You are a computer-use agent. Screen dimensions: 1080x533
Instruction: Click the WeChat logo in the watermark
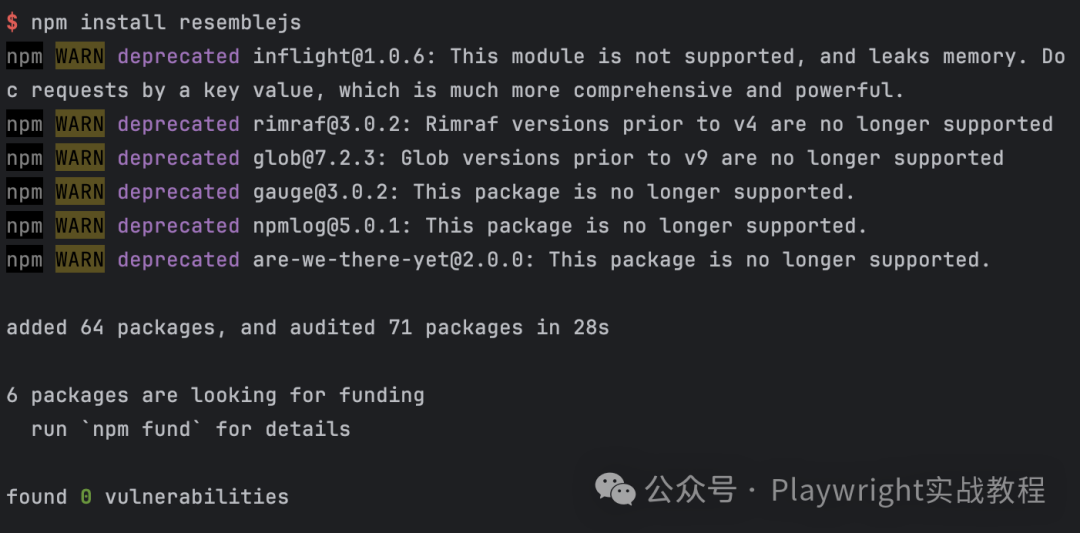[615, 488]
